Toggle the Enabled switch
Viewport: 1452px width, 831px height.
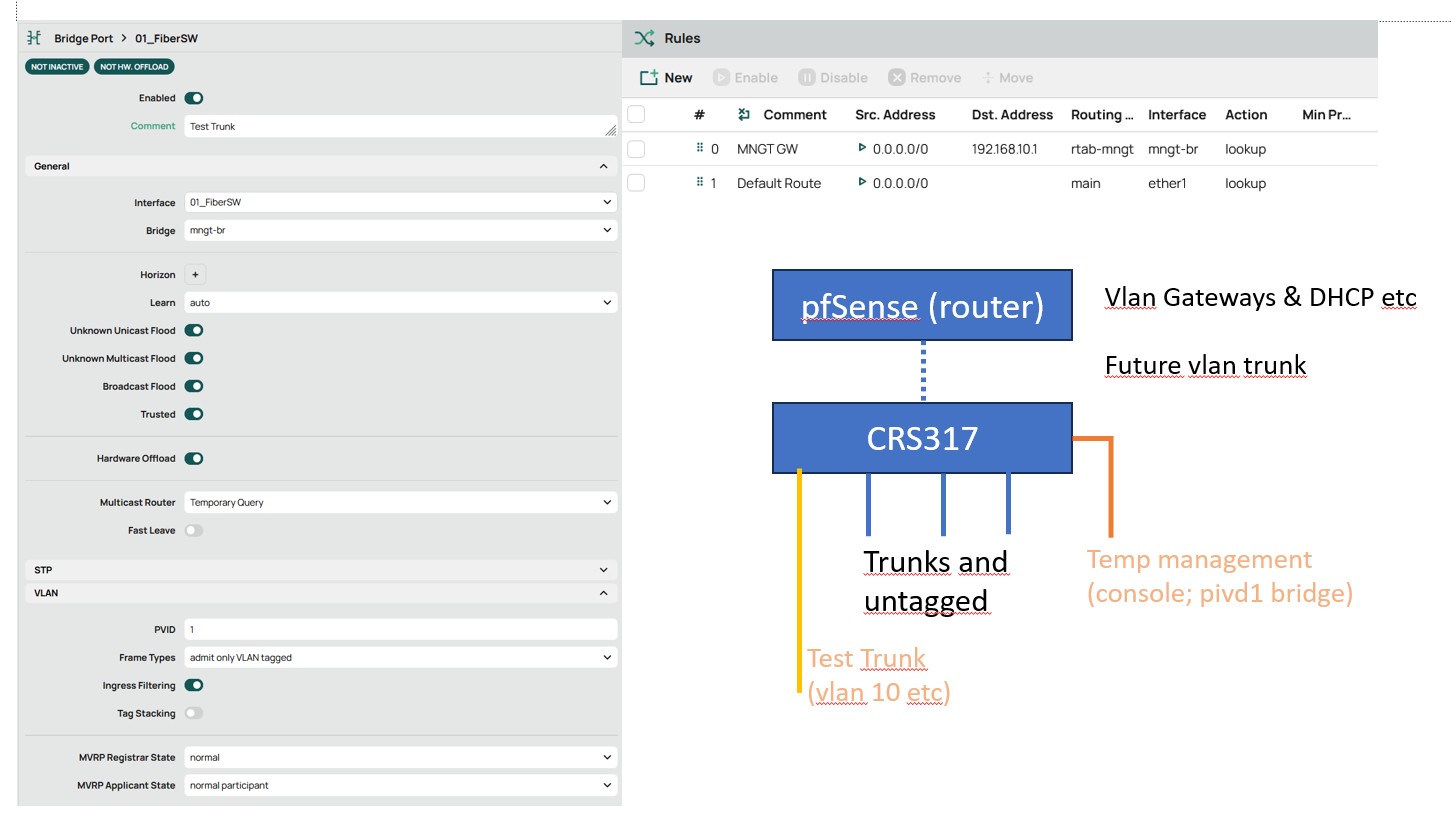click(x=194, y=98)
